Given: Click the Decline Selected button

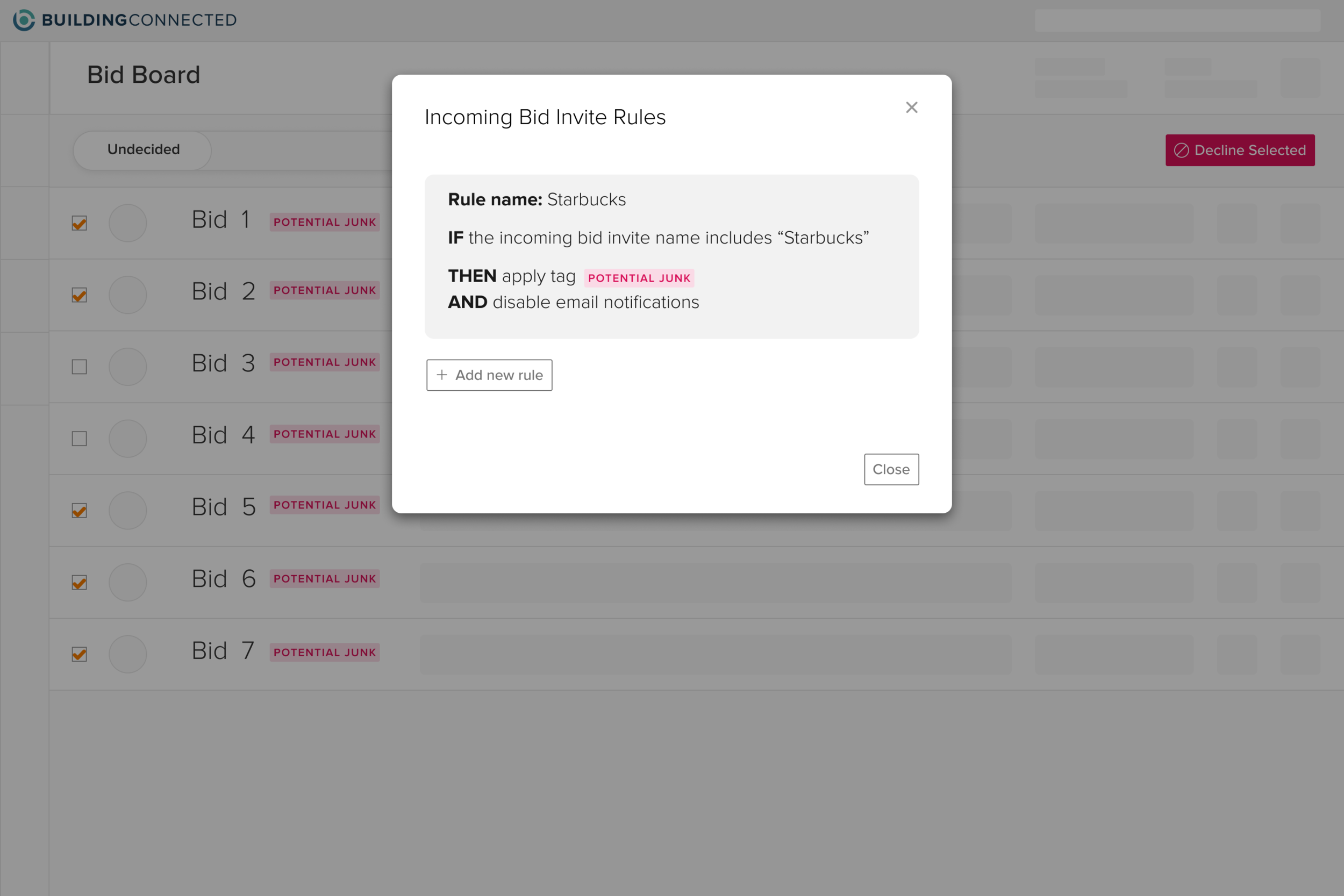Looking at the screenshot, I should [1241, 150].
